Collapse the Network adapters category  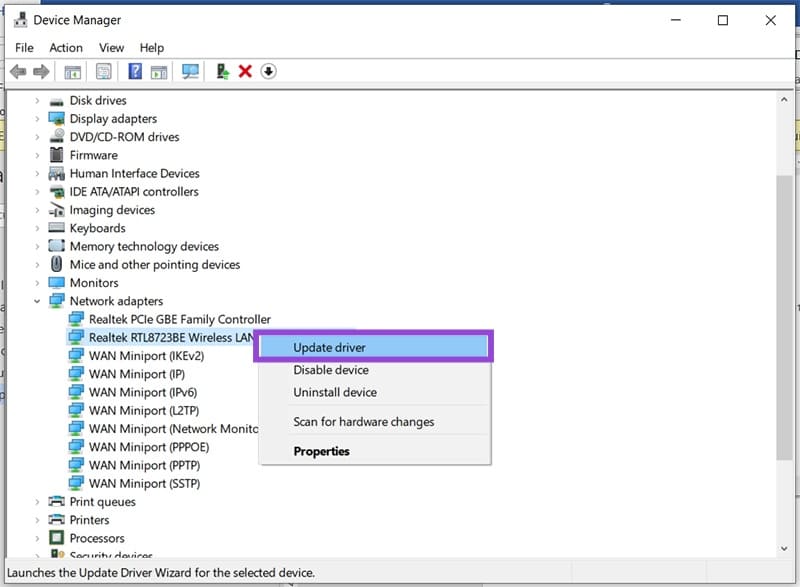point(38,301)
